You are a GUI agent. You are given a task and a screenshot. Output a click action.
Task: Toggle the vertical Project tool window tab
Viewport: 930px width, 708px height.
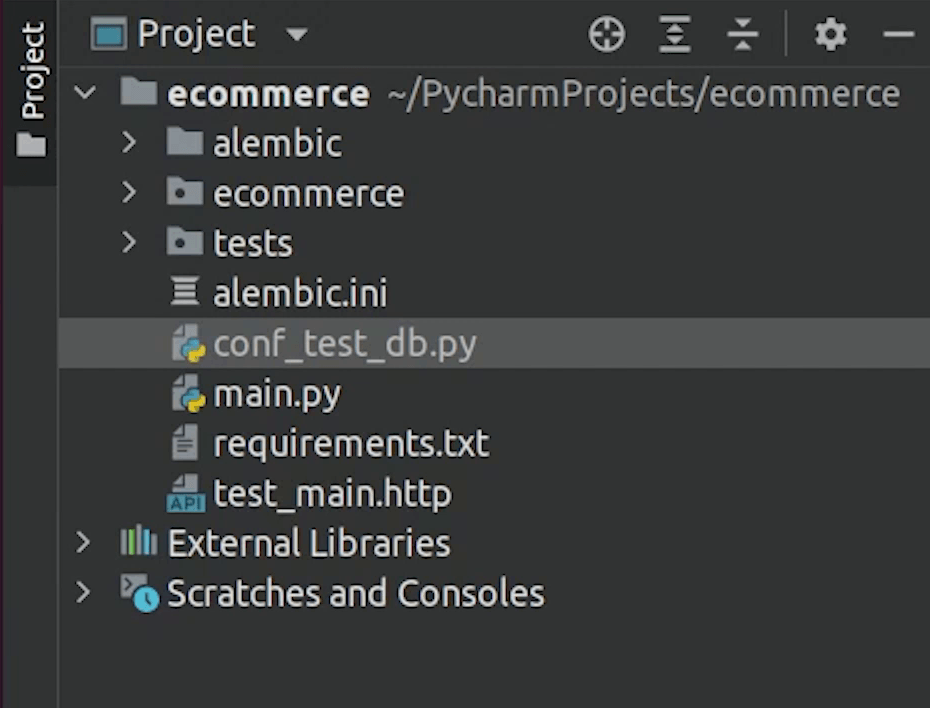pos(31,90)
